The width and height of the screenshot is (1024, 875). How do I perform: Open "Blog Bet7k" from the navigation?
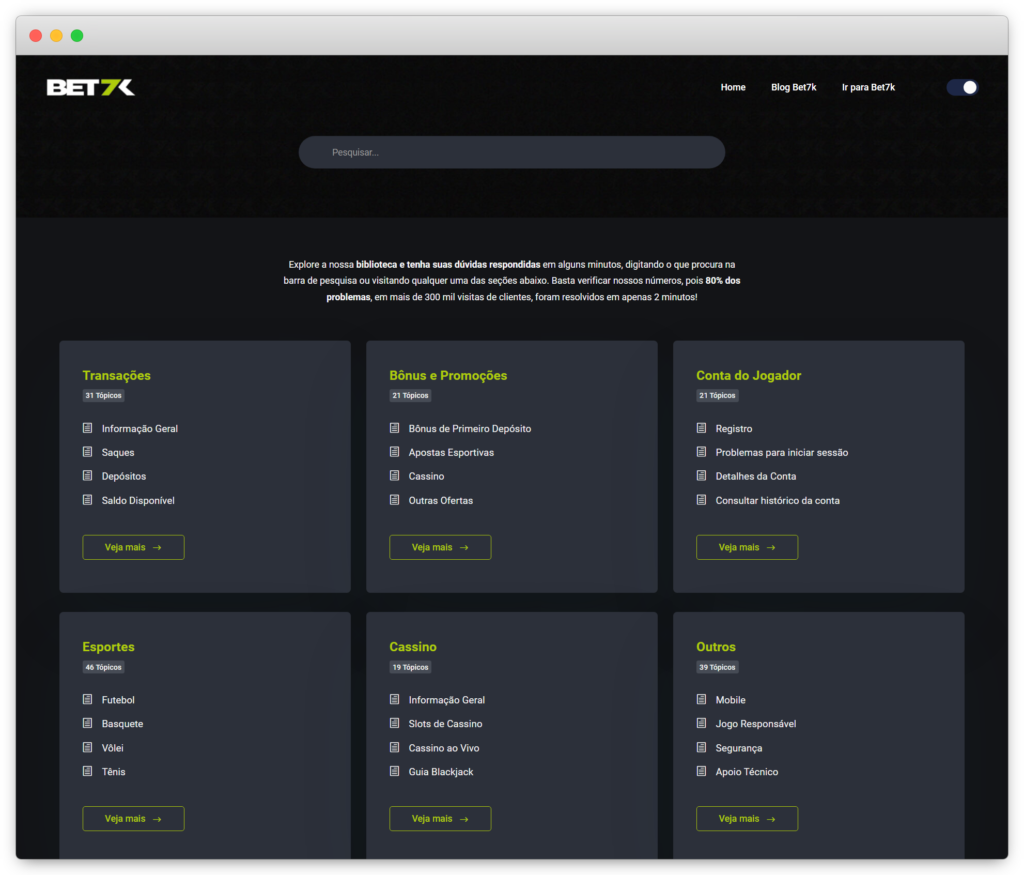click(794, 87)
